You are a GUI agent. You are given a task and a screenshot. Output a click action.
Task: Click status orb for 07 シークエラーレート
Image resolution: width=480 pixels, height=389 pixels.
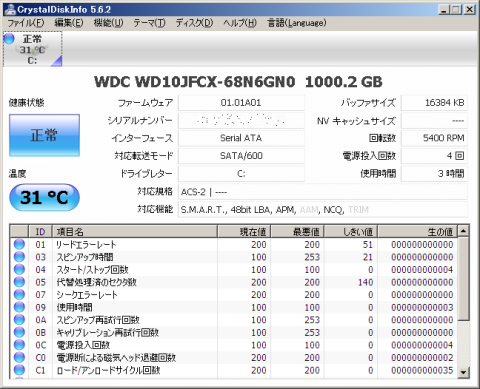pos(19,295)
